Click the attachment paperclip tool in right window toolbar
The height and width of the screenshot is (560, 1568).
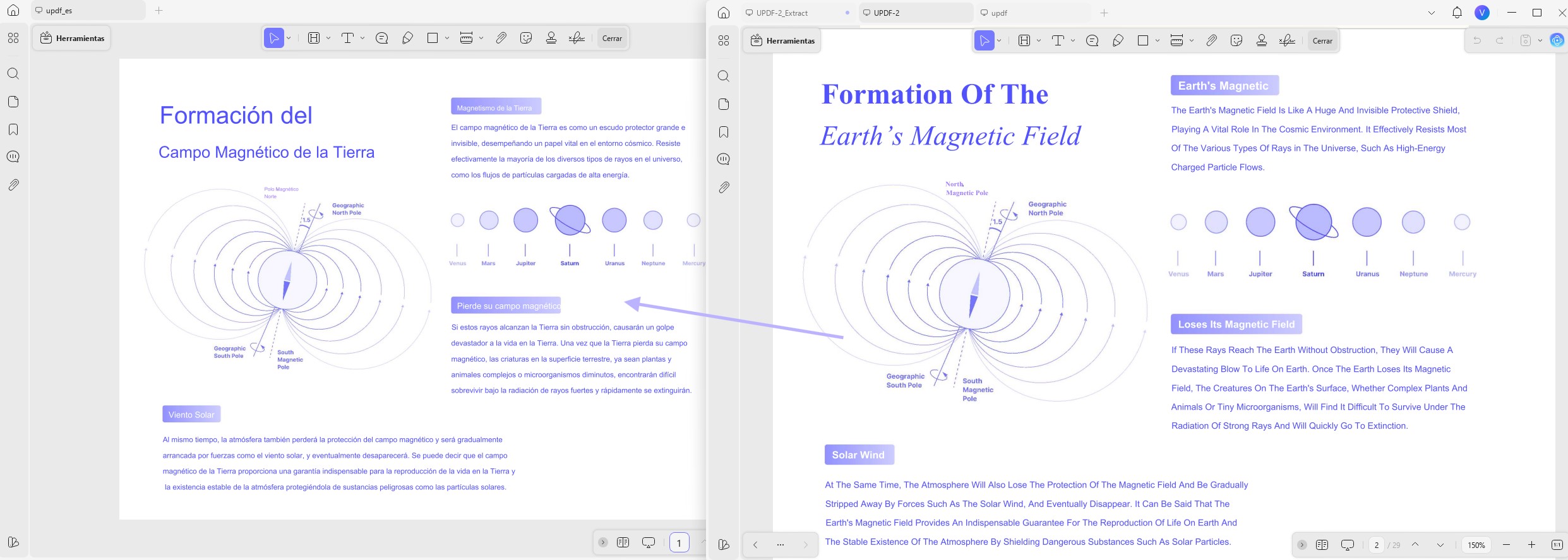[1211, 41]
